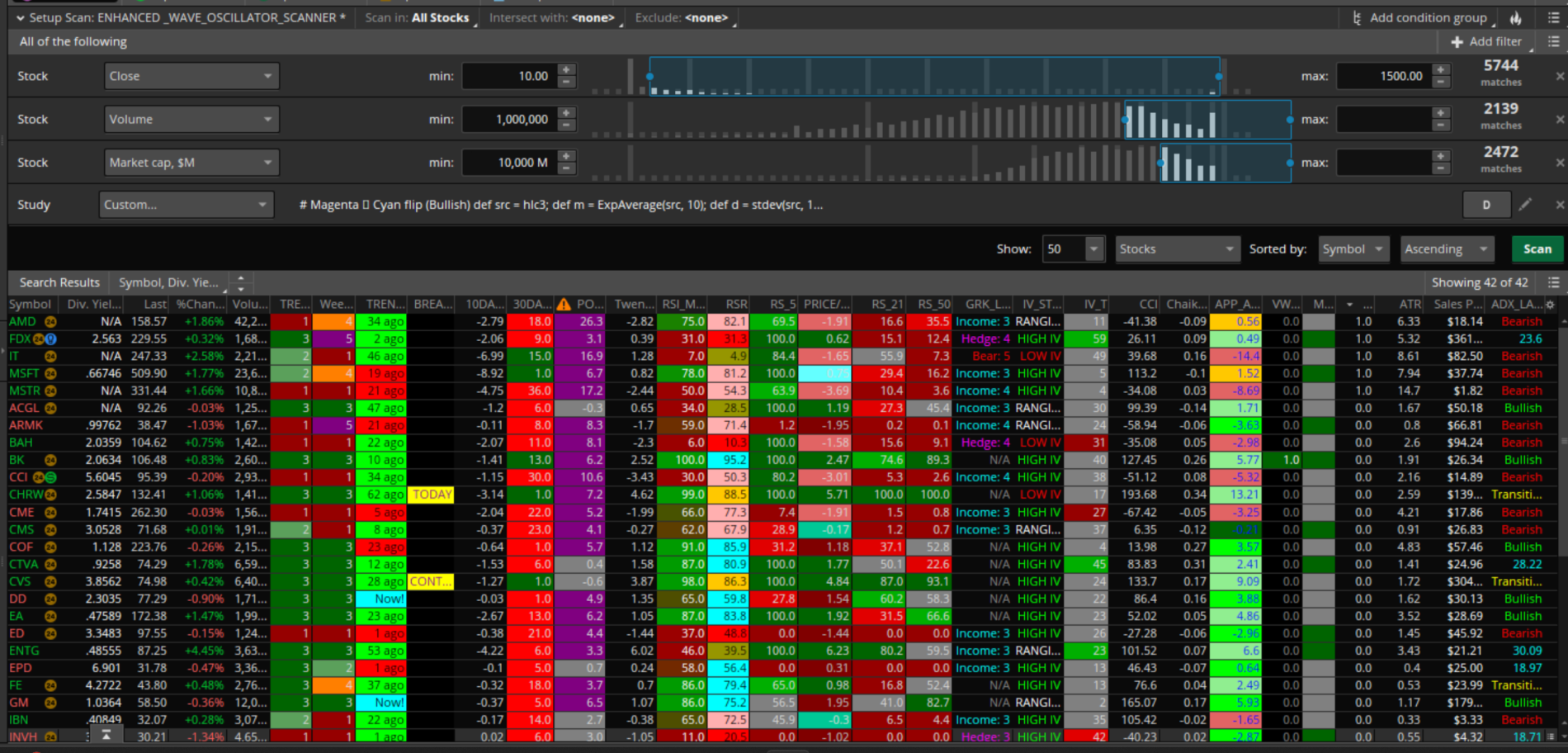Viewport: 1568px width, 753px height.
Task: Click the up arrow next to the column set selector
Action: 241,278
